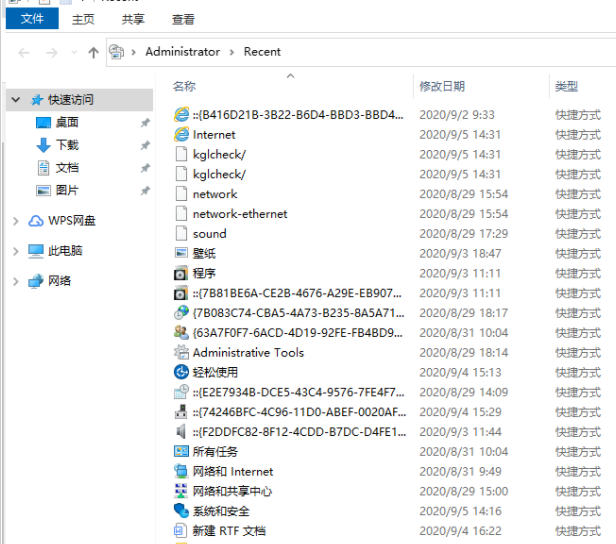The image size is (616, 544).
Task: Expand the 网络 tree node
Action: tap(16, 281)
